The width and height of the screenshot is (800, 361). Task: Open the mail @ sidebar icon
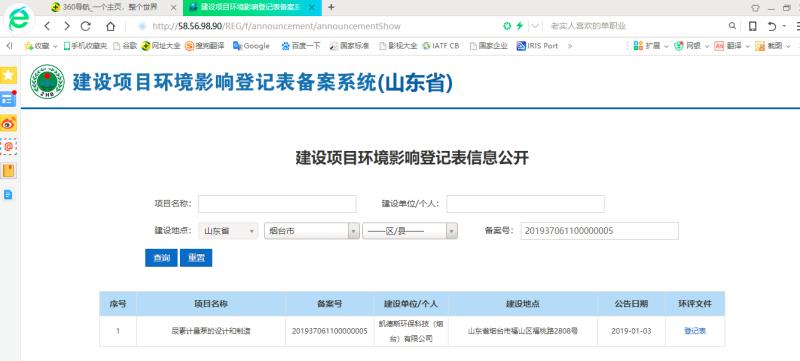pyautogui.click(x=8, y=147)
